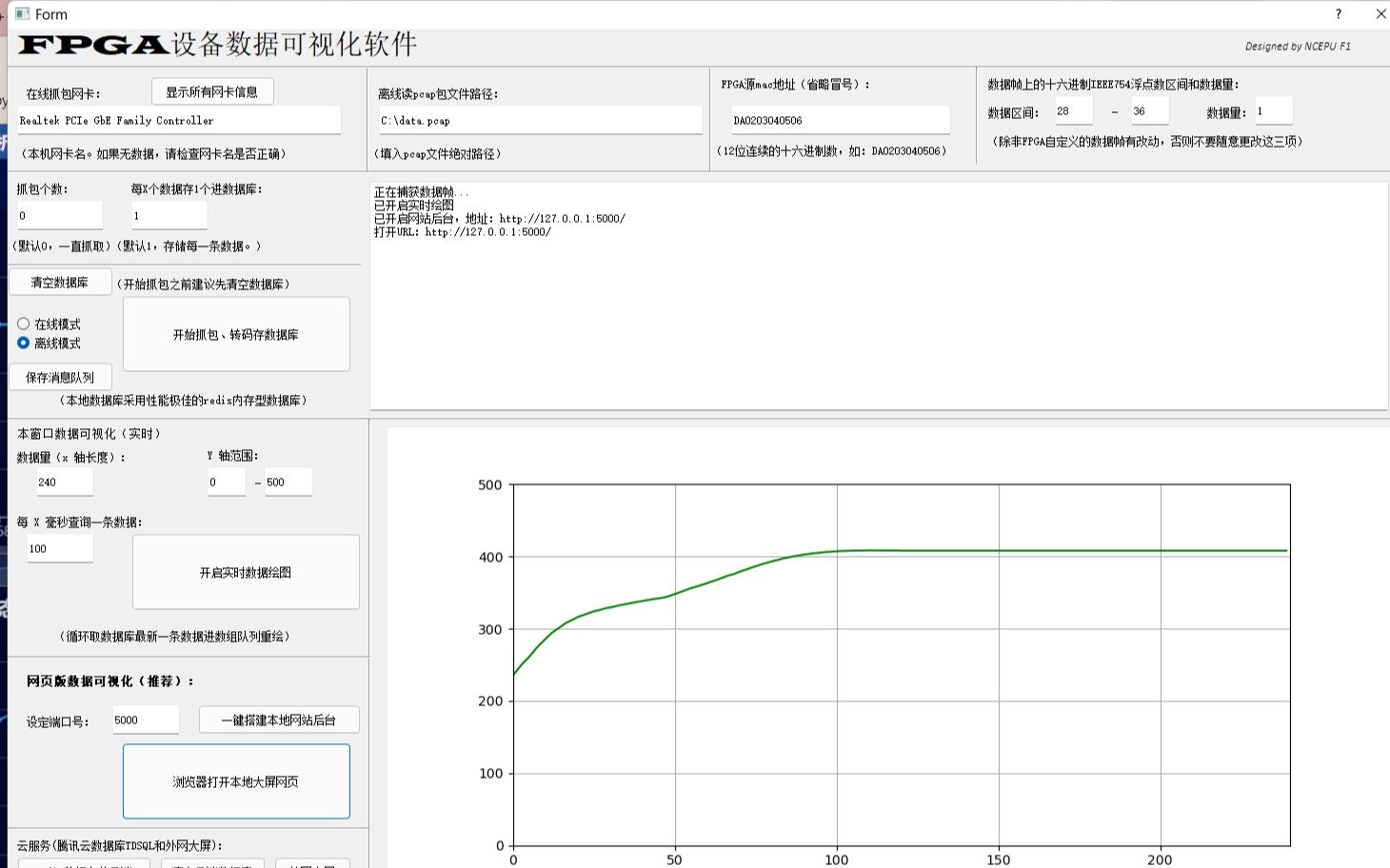The width and height of the screenshot is (1390, 868).
Task: Open the help with the question mark icon
Action: click(x=1338, y=14)
